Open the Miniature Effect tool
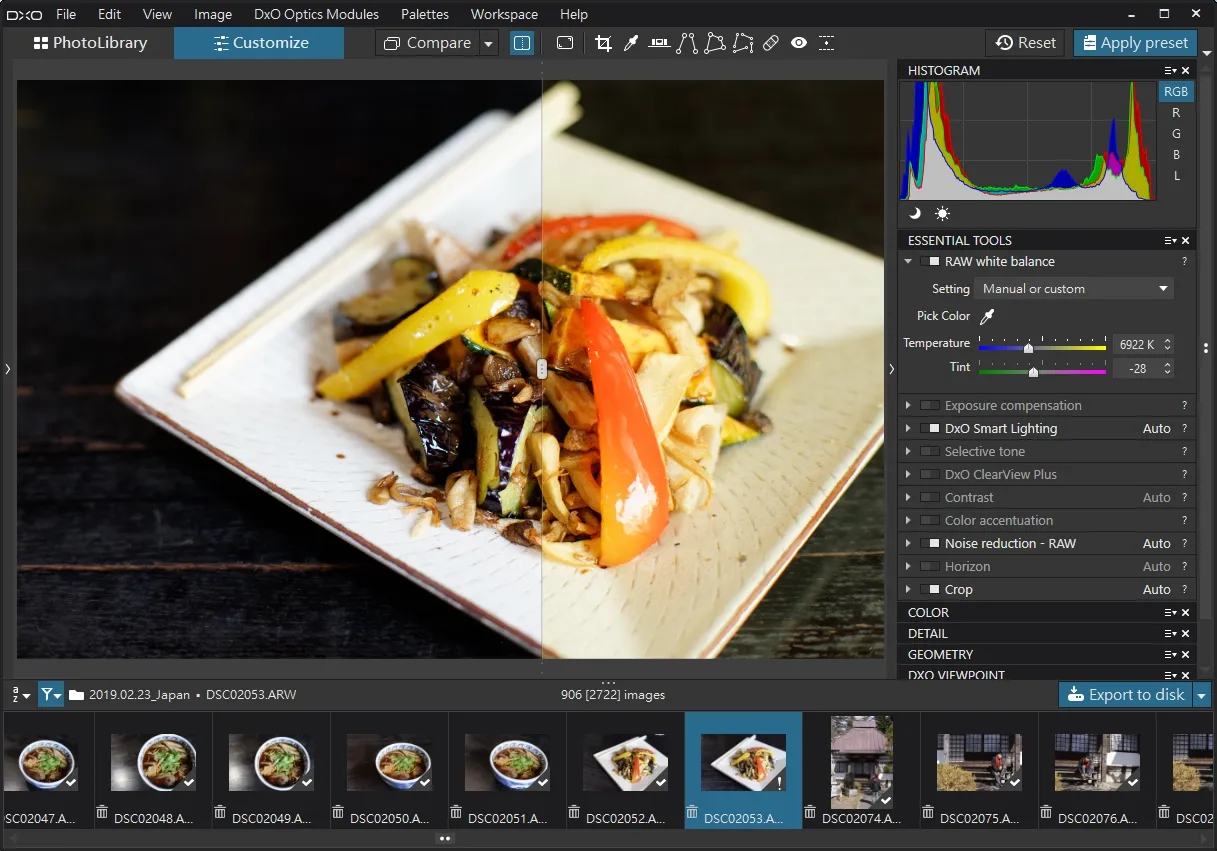 827,43
